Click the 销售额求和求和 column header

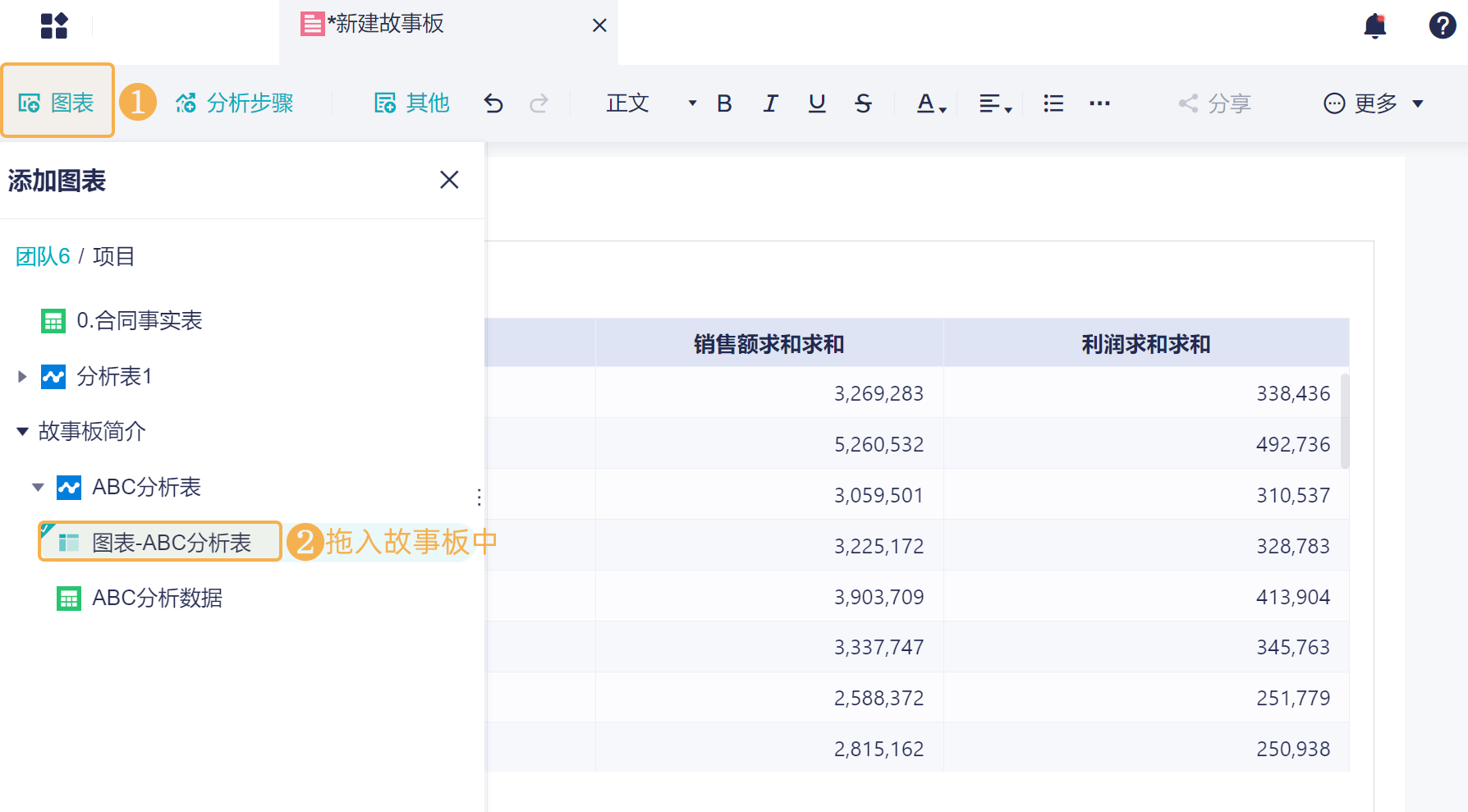coord(769,343)
